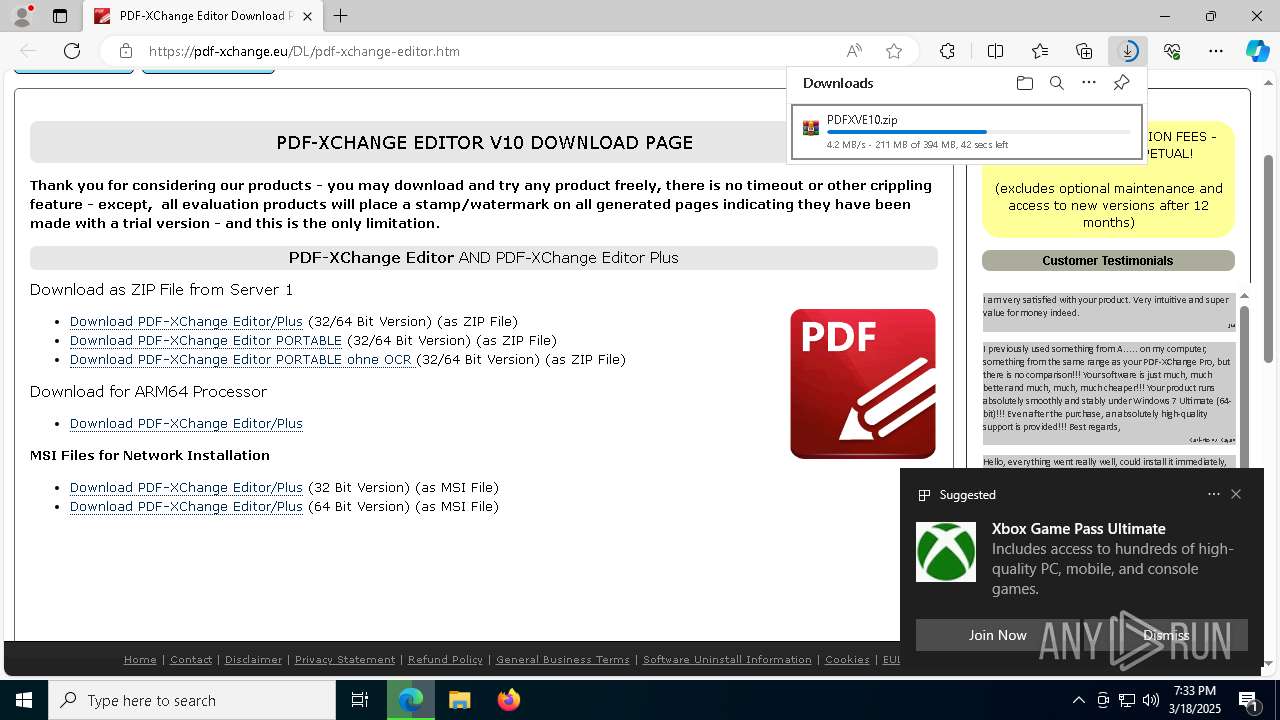The height and width of the screenshot is (720, 1280).
Task: Open the Suggested notification options menu
Action: pyautogui.click(x=1213, y=494)
